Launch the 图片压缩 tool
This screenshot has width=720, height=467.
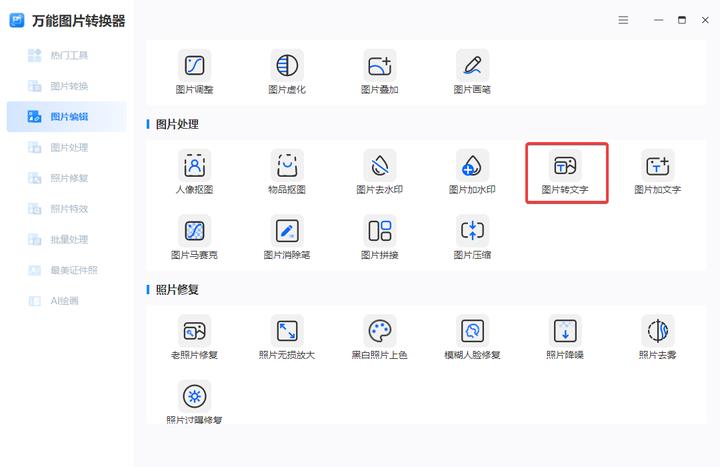click(x=472, y=238)
